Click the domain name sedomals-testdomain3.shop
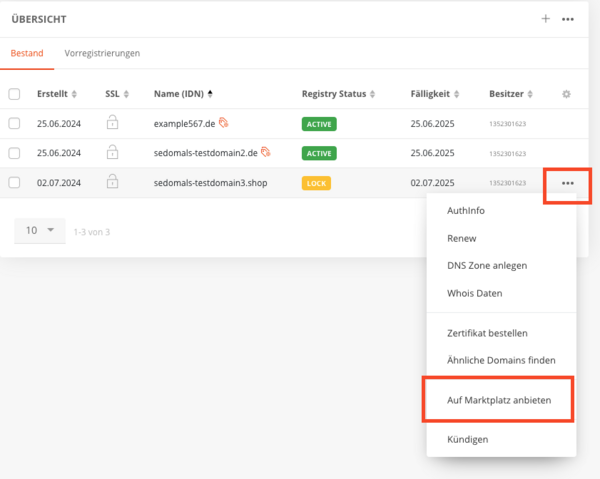Screen dimensions: 600x479 tap(210, 183)
